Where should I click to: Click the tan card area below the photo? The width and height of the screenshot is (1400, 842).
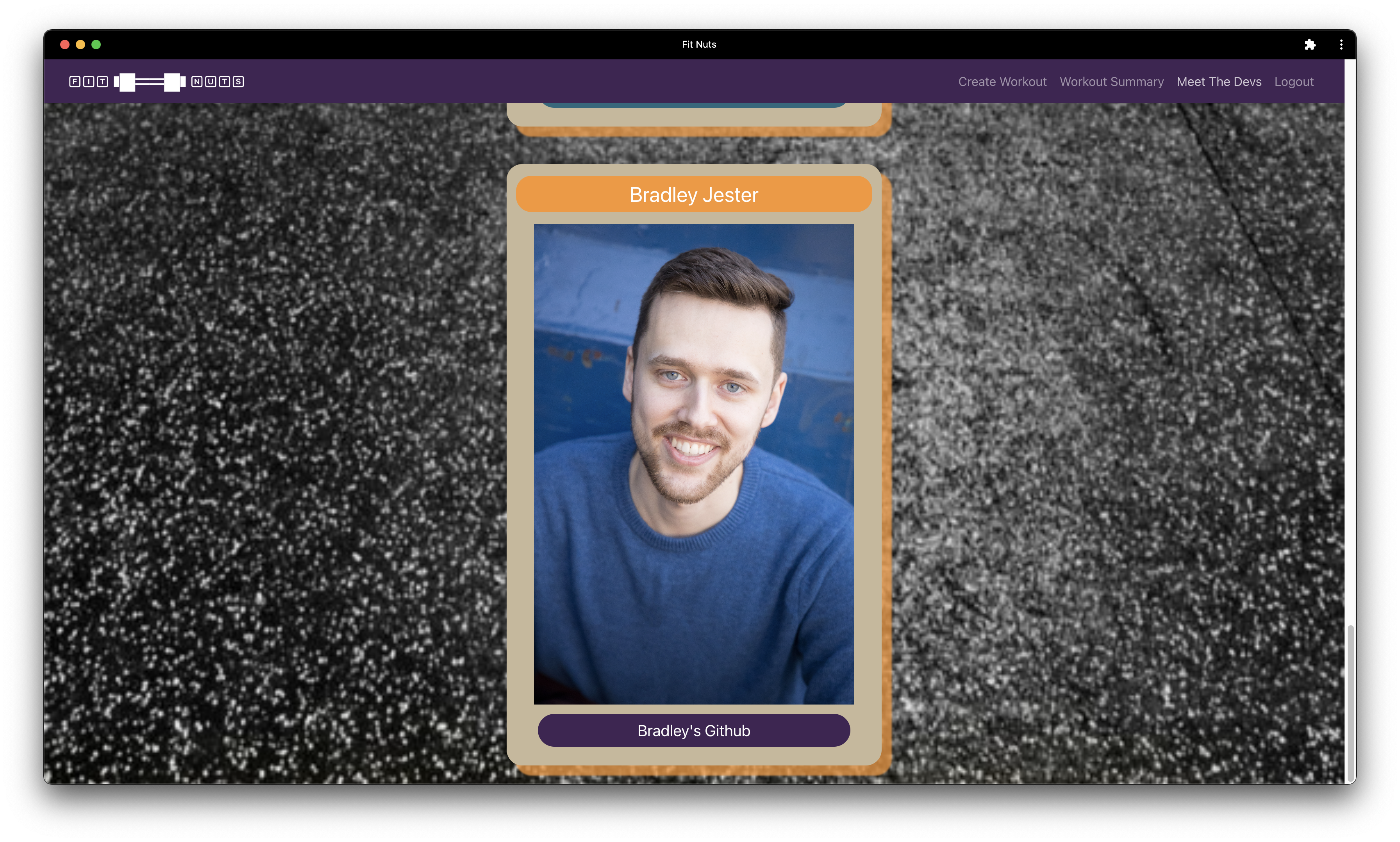click(693, 756)
